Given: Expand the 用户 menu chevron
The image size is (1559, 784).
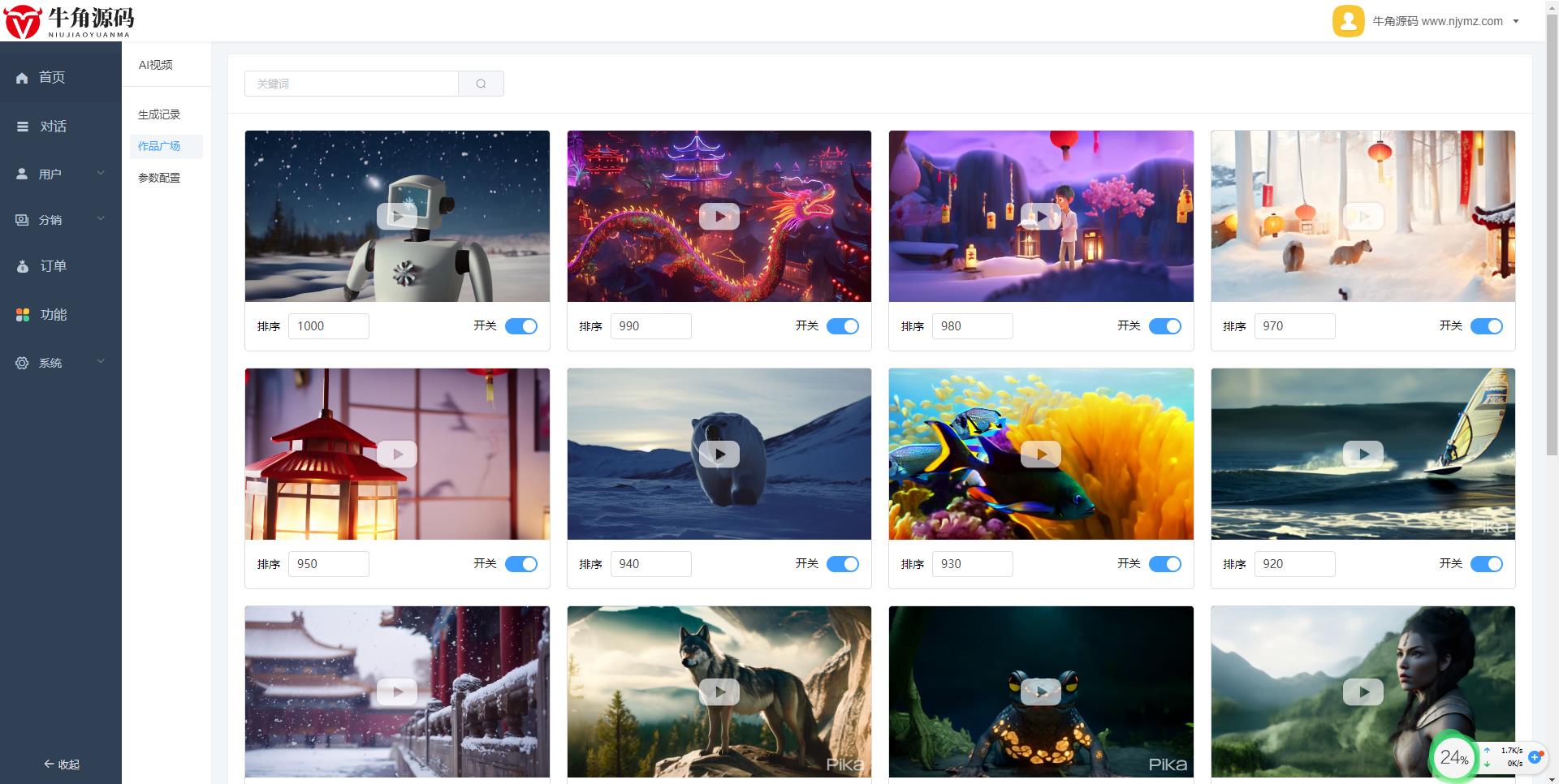Looking at the screenshot, I should [x=101, y=173].
